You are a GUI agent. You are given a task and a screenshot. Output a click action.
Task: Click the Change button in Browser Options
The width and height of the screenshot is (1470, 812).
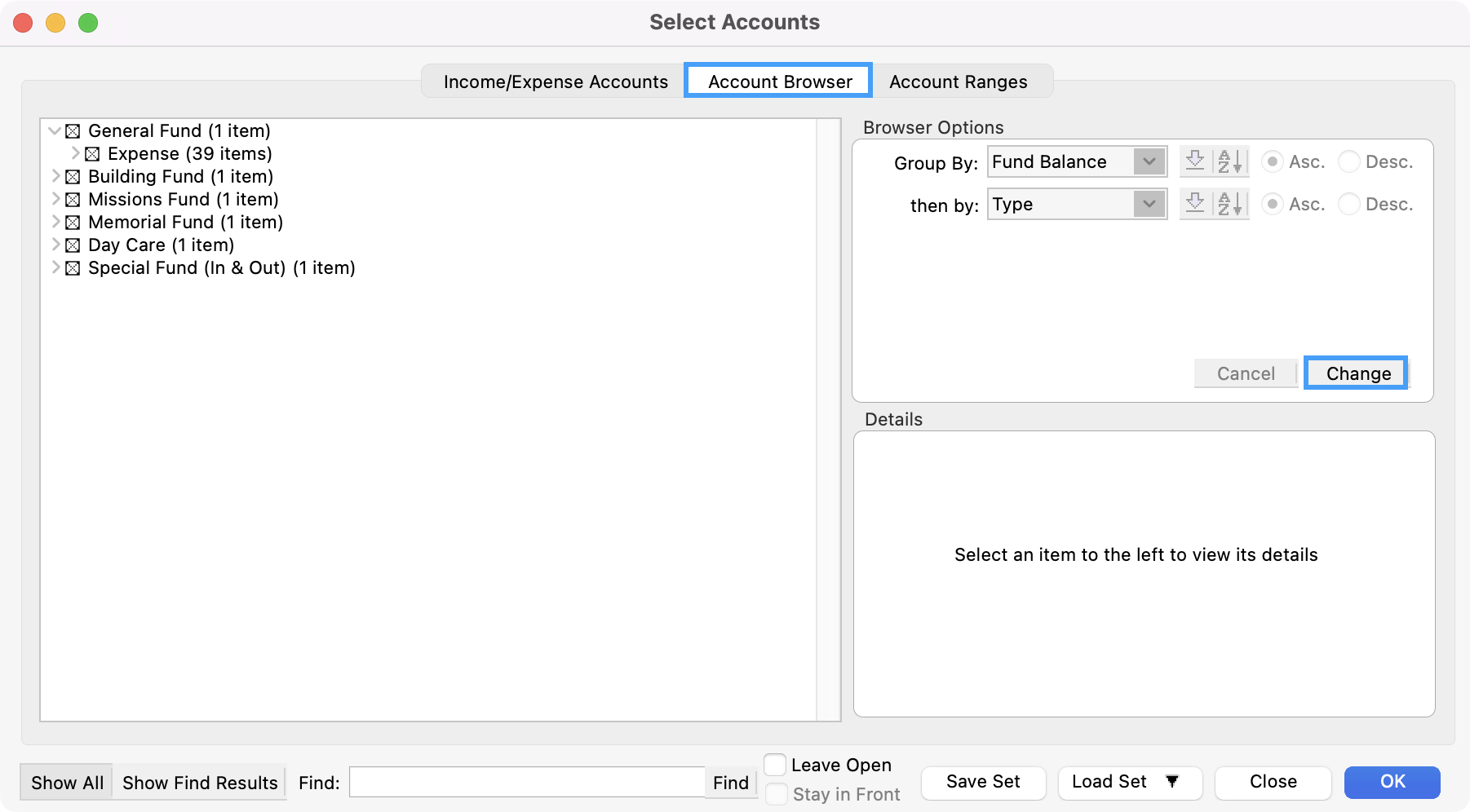(1357, 373)
